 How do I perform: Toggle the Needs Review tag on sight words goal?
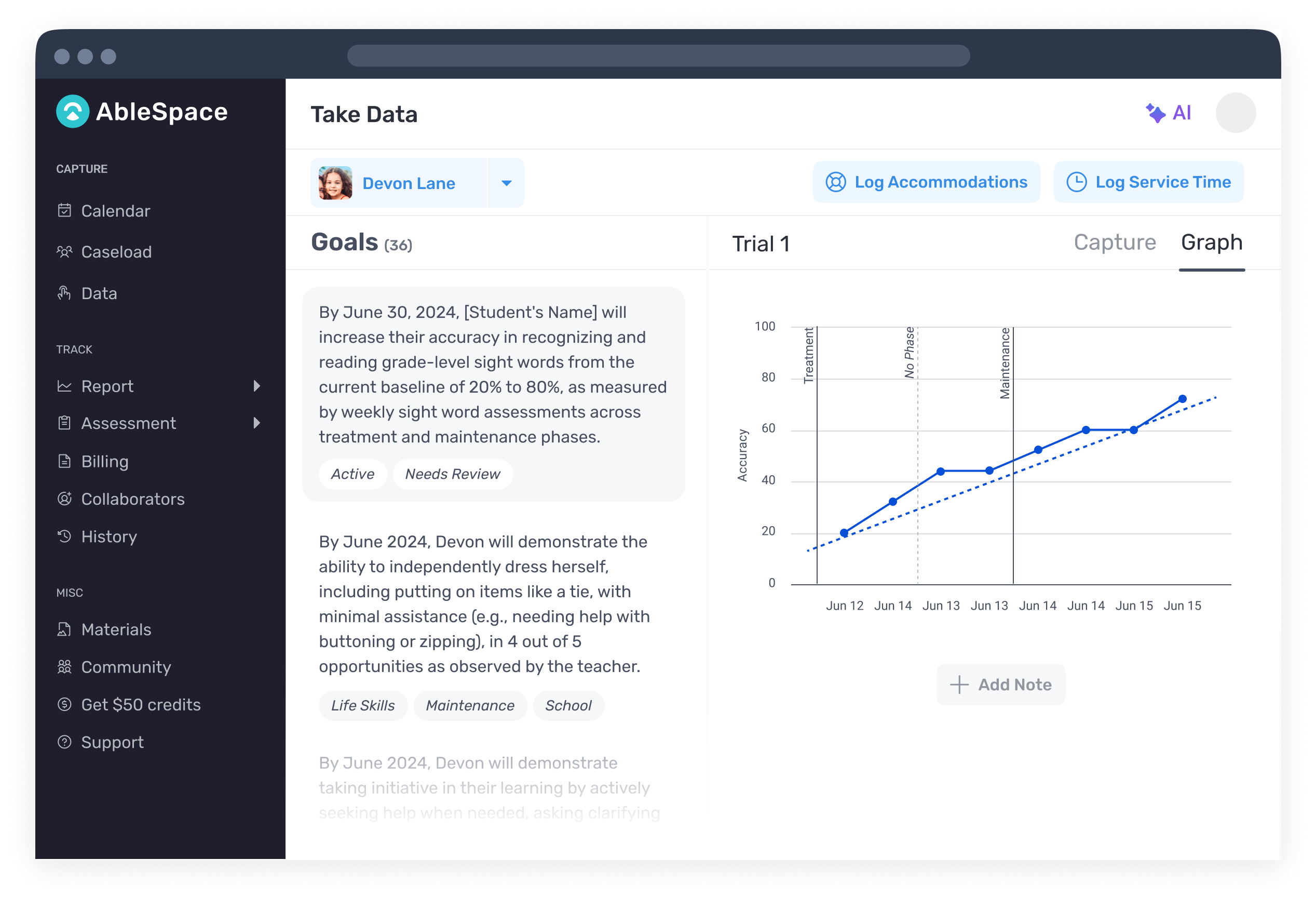(x=451, y=474)
